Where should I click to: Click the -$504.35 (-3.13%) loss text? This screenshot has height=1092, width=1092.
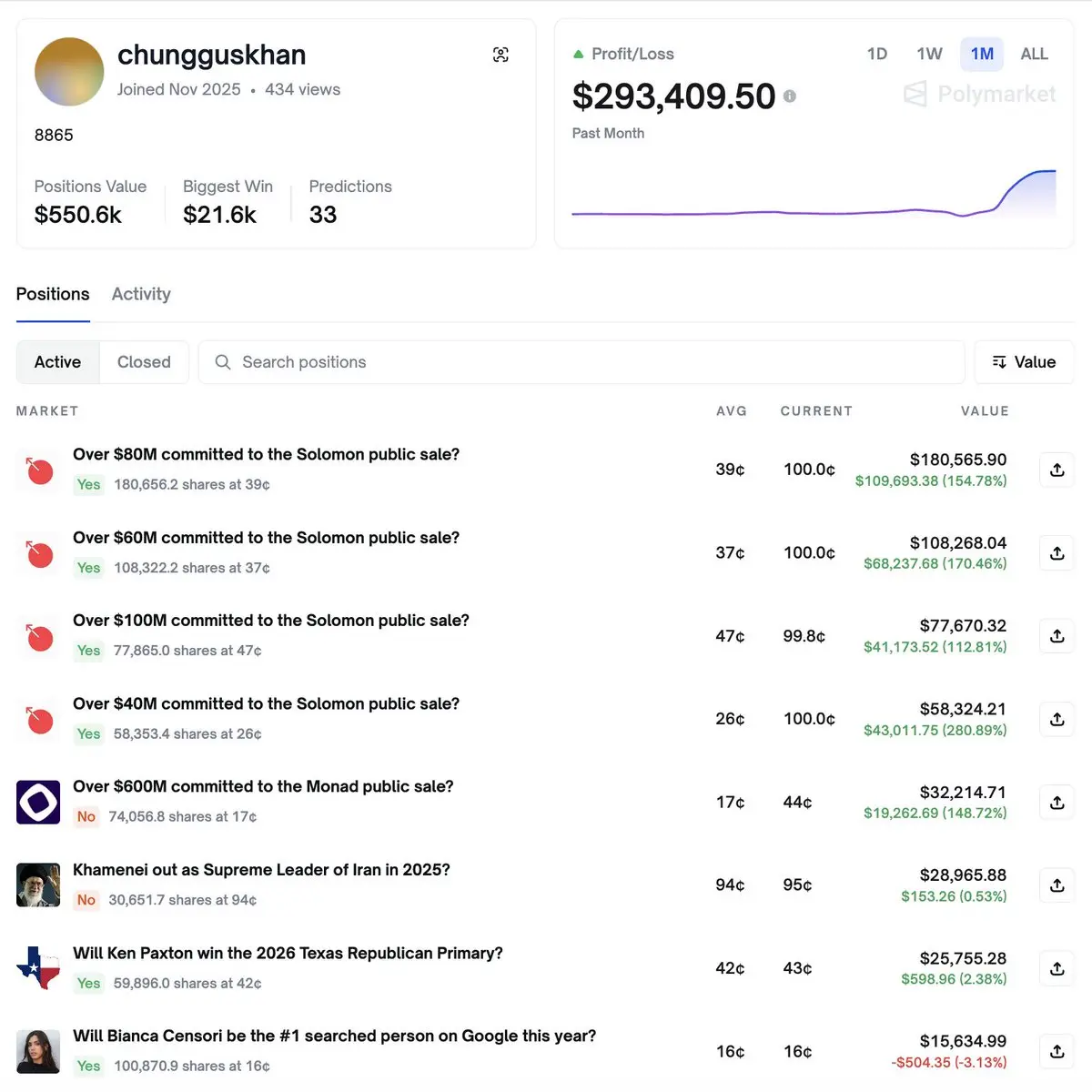point(949,1063)
